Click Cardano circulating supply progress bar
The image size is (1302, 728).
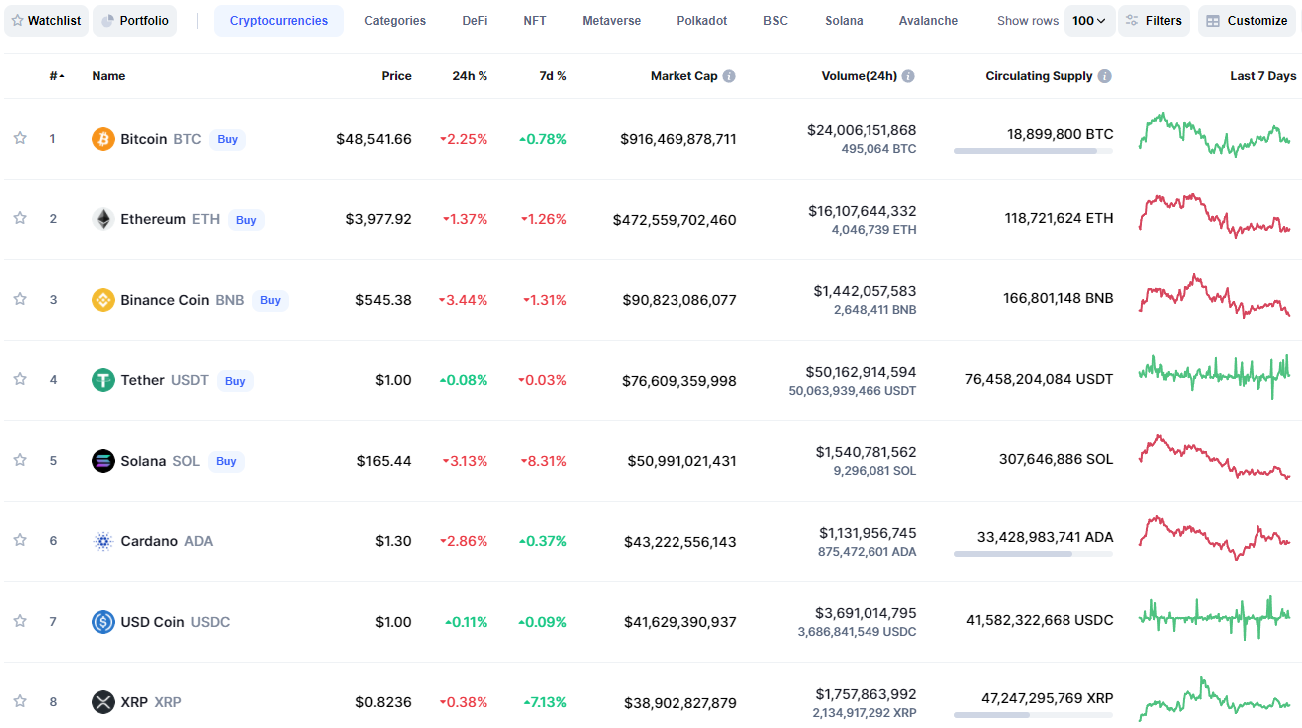click(x=1033, y=554)
